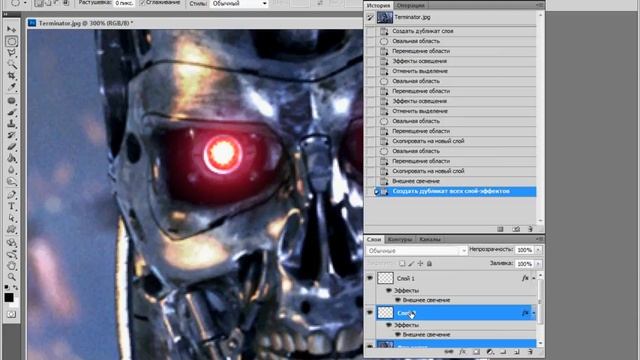The height and width of the screenshot is (360, 640).
Task: Select the Move tool
Action: tap(11, 29)
